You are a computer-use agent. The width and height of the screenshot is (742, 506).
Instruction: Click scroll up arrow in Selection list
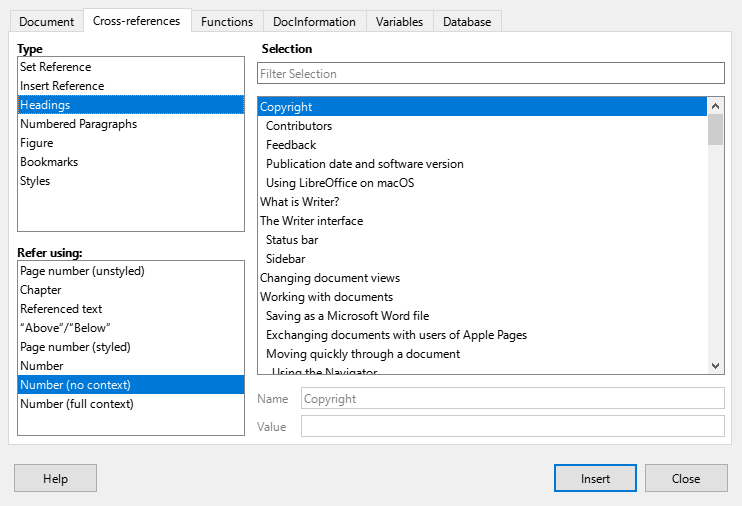[716, 106]
